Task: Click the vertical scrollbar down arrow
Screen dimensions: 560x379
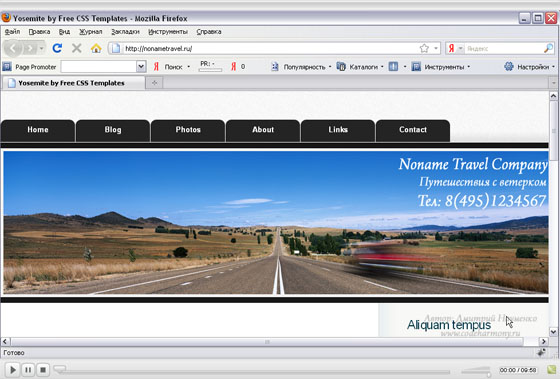Action: (x=553, y=332)
